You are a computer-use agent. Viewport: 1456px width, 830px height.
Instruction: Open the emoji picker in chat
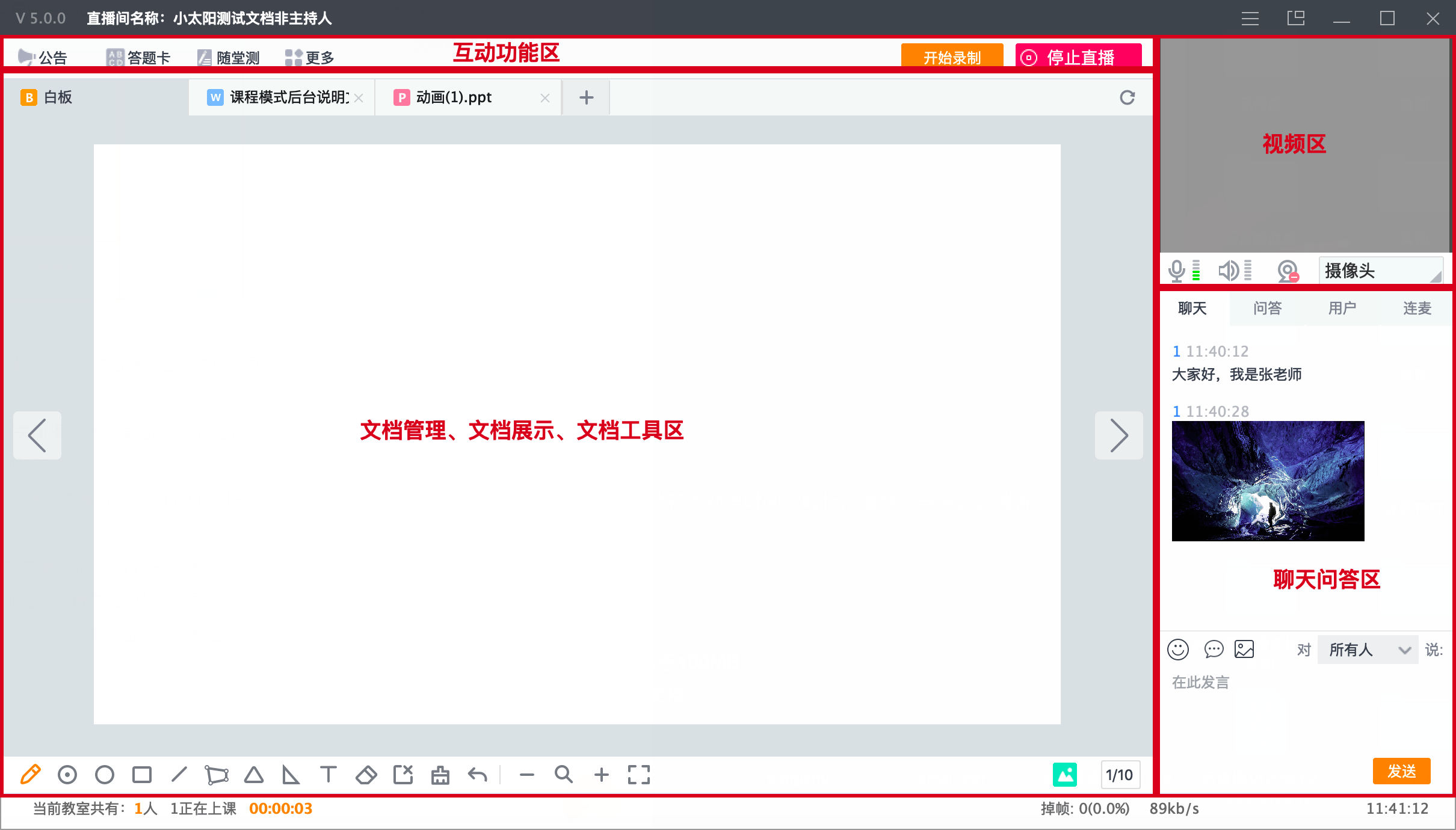[x=1178, y=650]
